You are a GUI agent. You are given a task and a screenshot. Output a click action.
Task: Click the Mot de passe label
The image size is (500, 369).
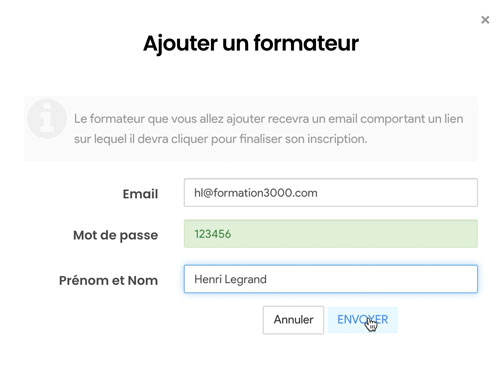coord(116,235)
